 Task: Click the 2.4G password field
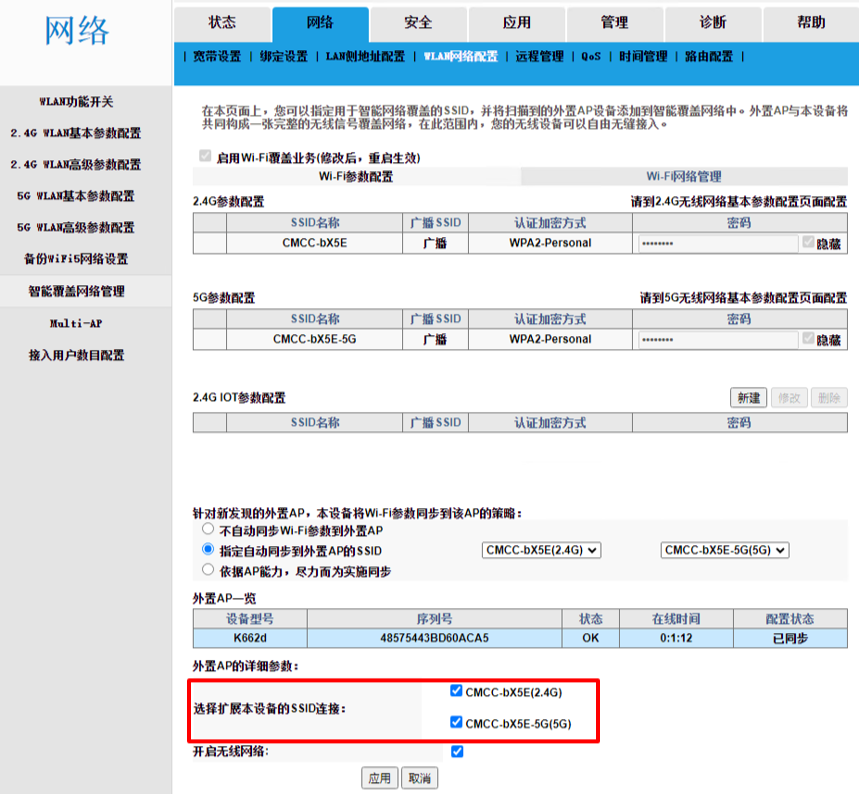pos(718,243)
